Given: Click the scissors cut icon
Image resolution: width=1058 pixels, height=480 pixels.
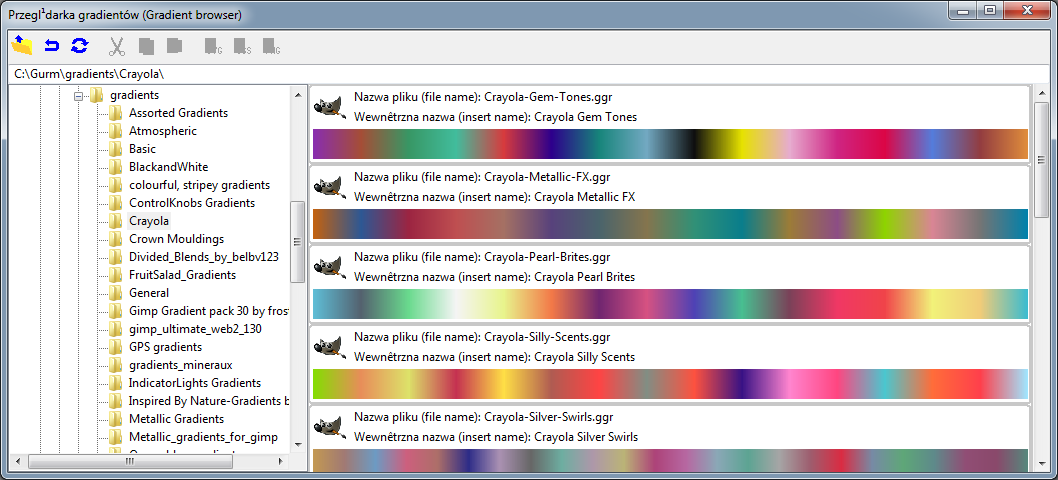Looking at the screenshot, I should (x=117, y=46).
